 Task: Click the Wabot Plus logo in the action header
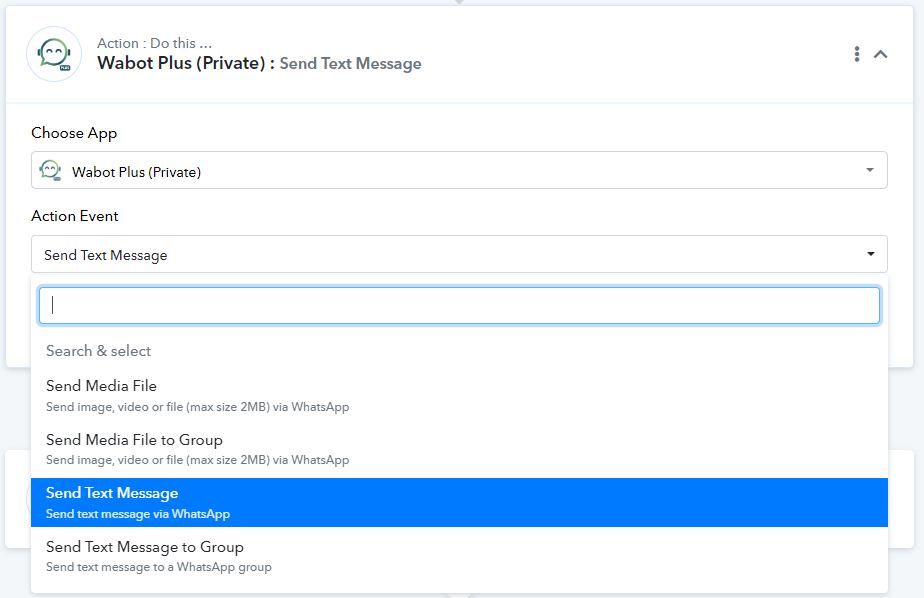pyautogui.click(x=54, y=54)
